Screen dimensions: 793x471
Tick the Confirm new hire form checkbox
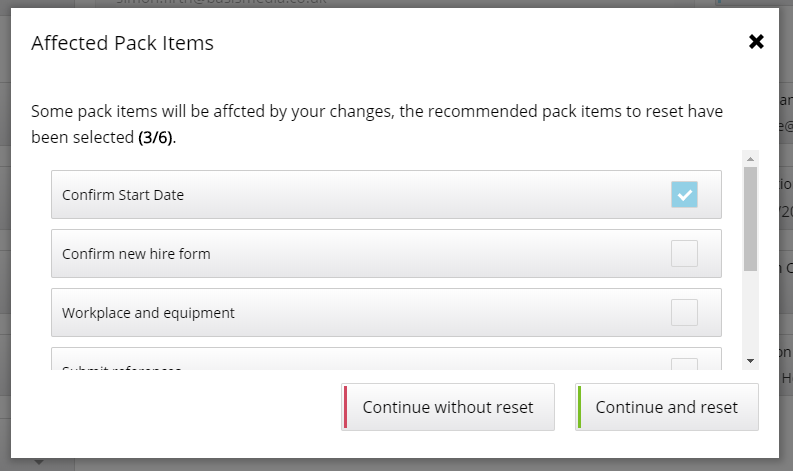[684, 254]
